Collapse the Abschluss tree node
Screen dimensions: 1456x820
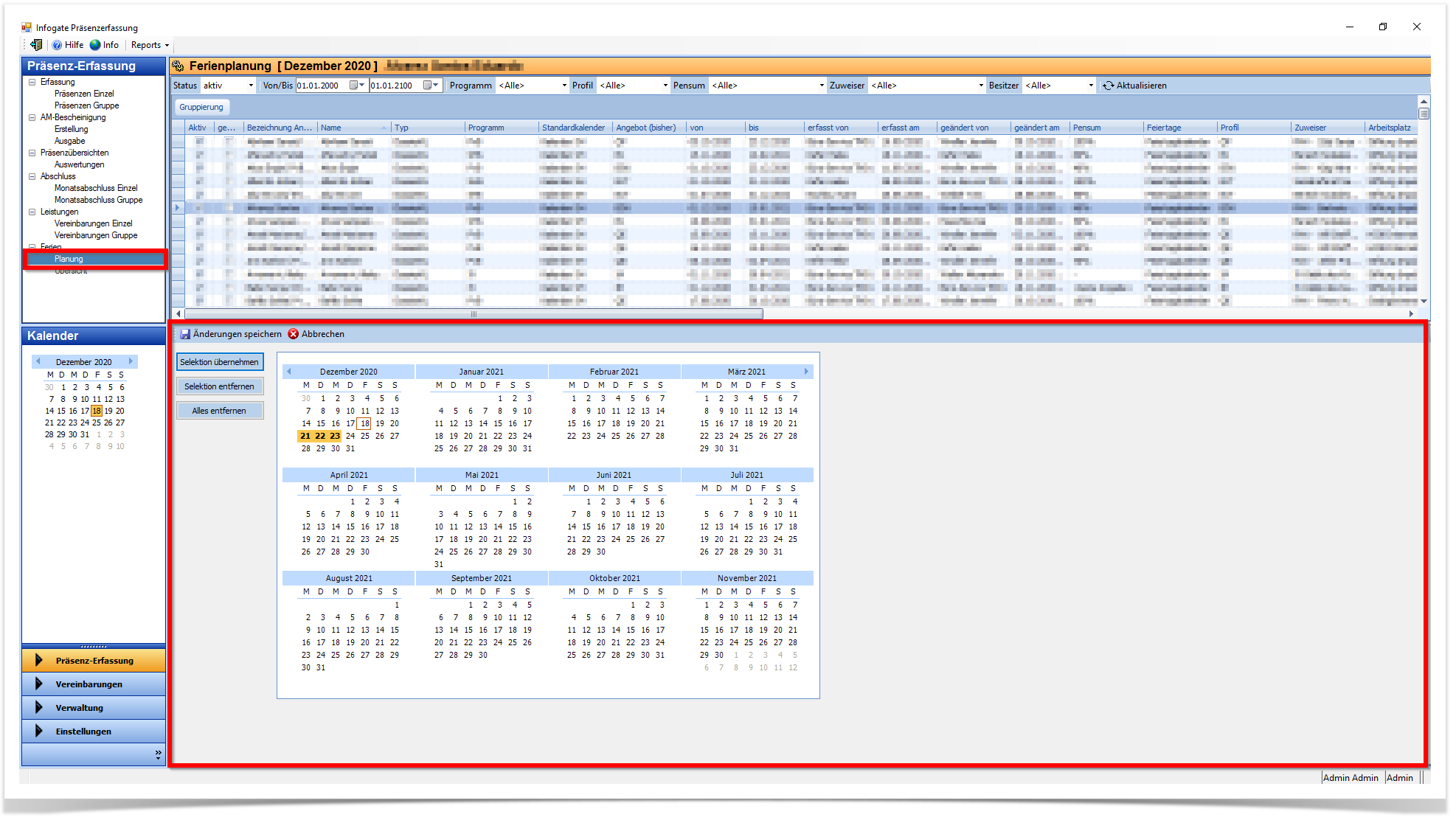(32, 176)
